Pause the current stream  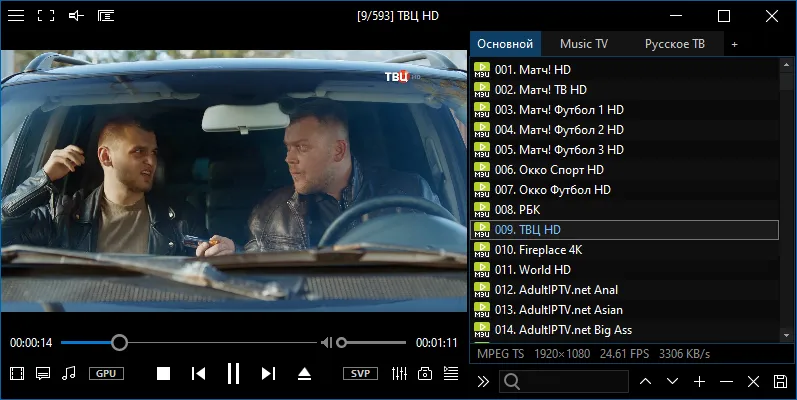pyautogui.click(x=233, y=374)
